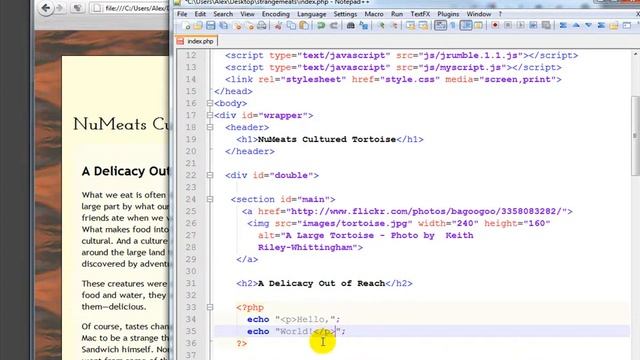This screenshot has width=640, height=360.
Task: Click the Close All documents icon
Action: pyautogui.click(x=249, y=26)
